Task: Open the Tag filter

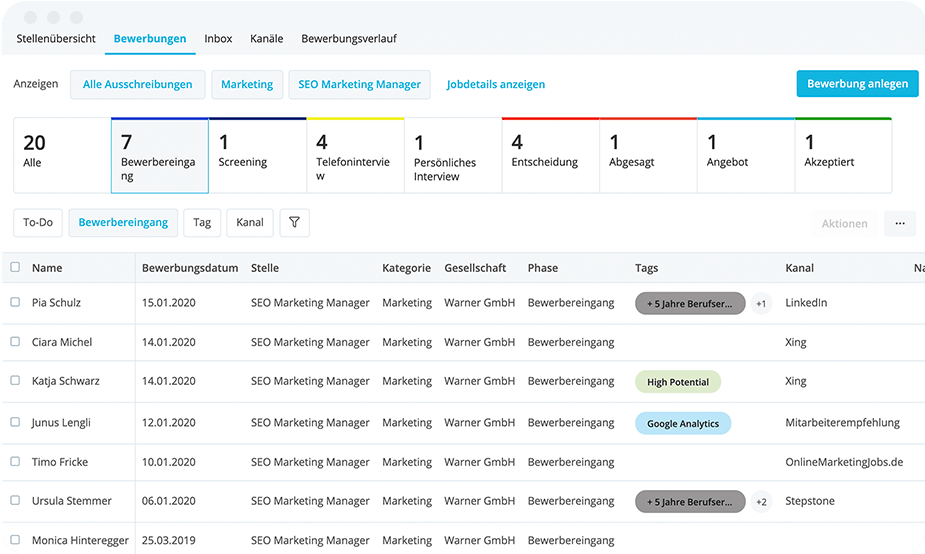Action: click(202, 222)
